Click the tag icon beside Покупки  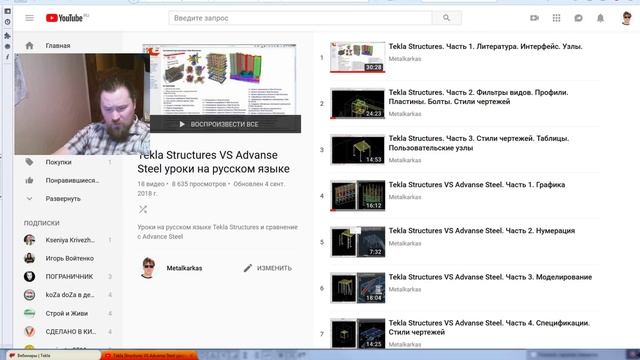pos(29,162)
